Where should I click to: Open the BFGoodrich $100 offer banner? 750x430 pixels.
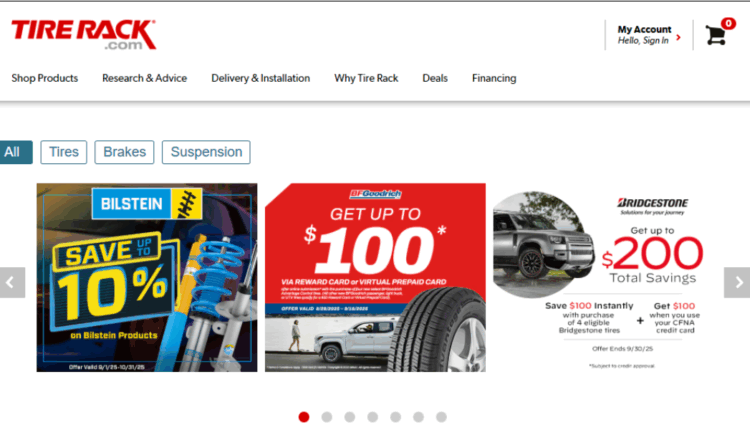point(375,277)
